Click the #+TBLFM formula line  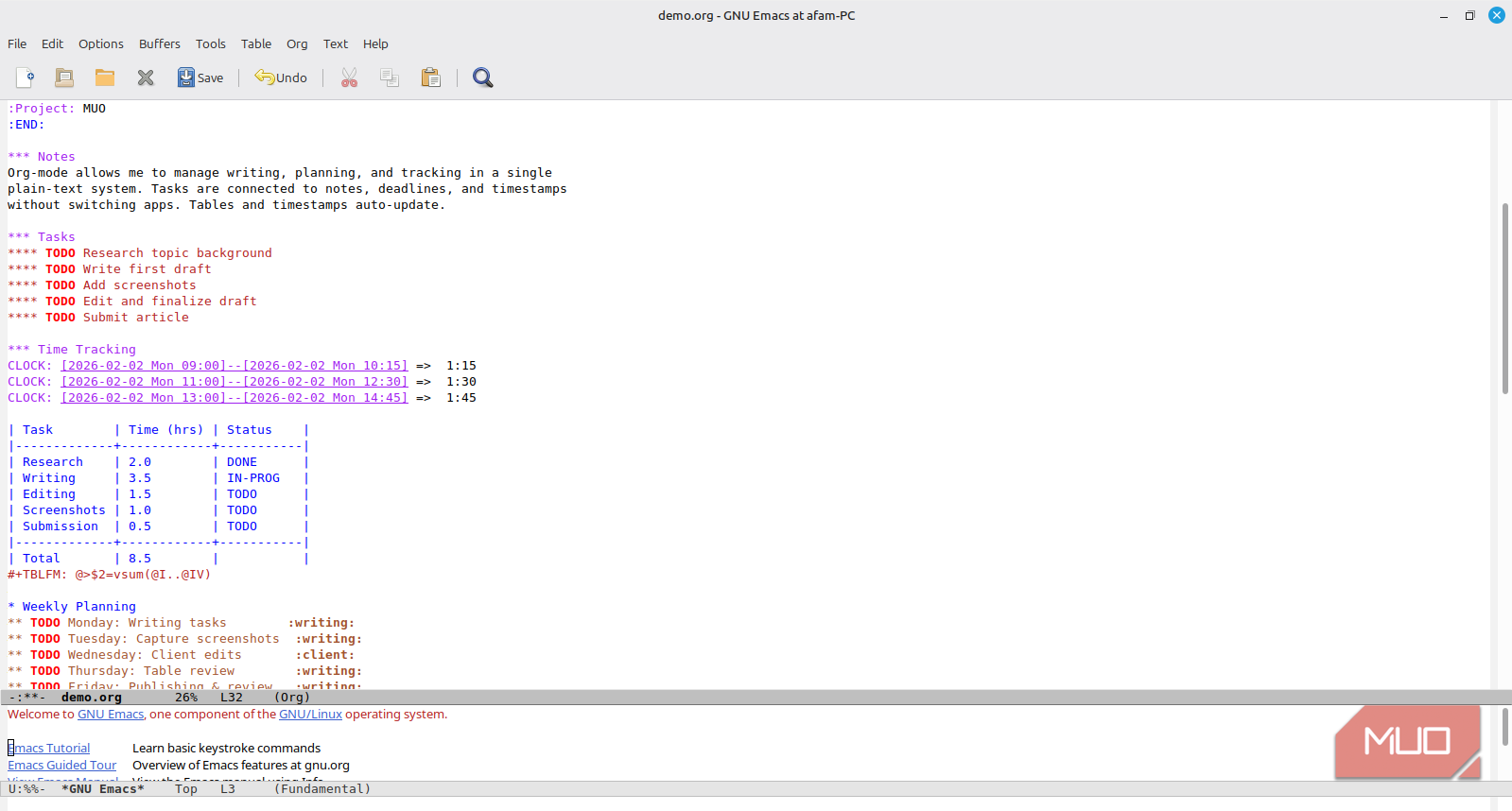point(110,575)
